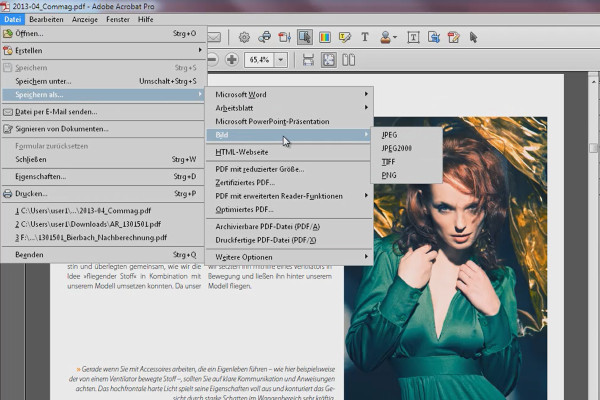600x400 pixels.
Task: Choose JPEG from the Bild submenu
Action: coord(390,134)
